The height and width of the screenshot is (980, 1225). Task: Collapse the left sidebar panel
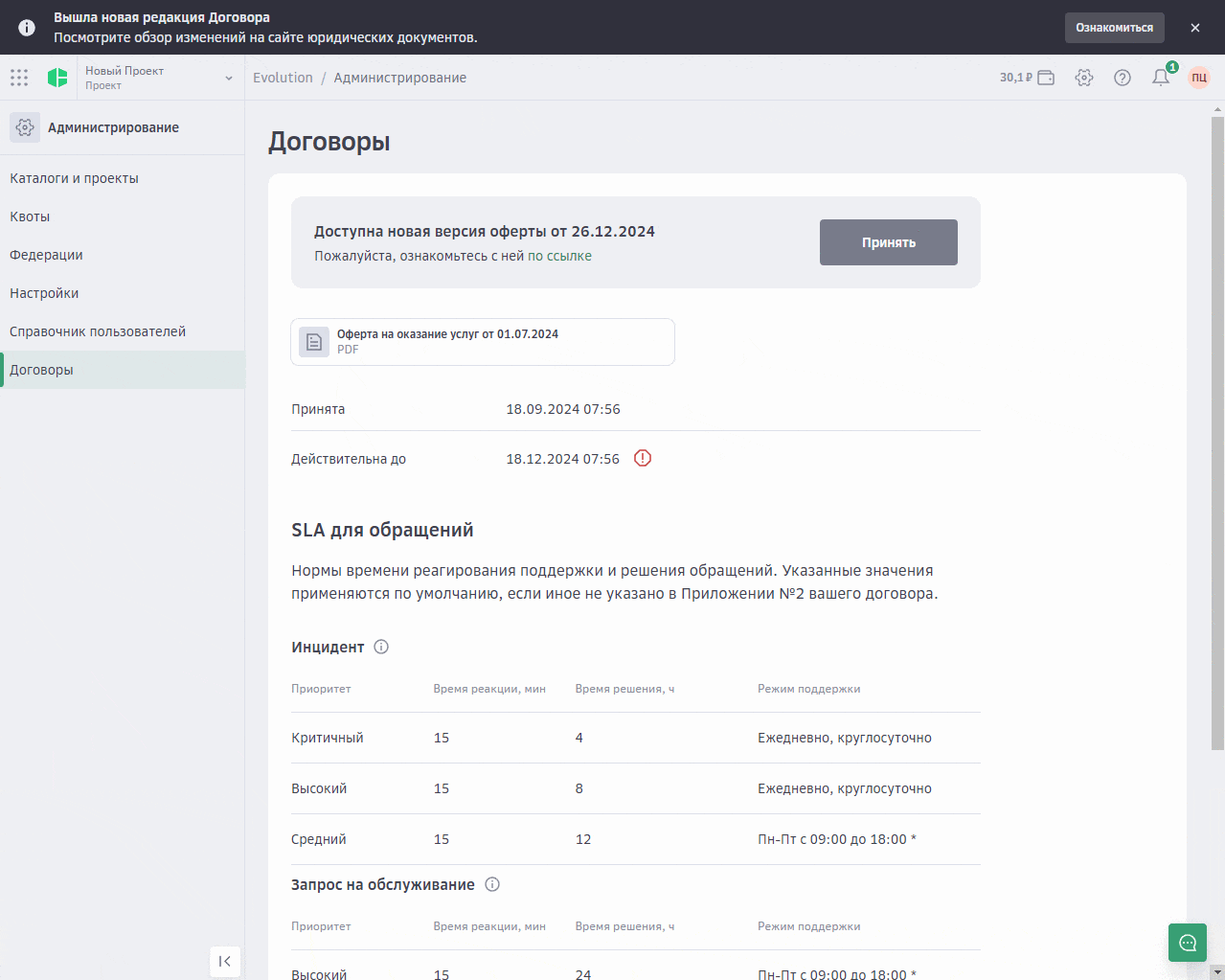225,961
